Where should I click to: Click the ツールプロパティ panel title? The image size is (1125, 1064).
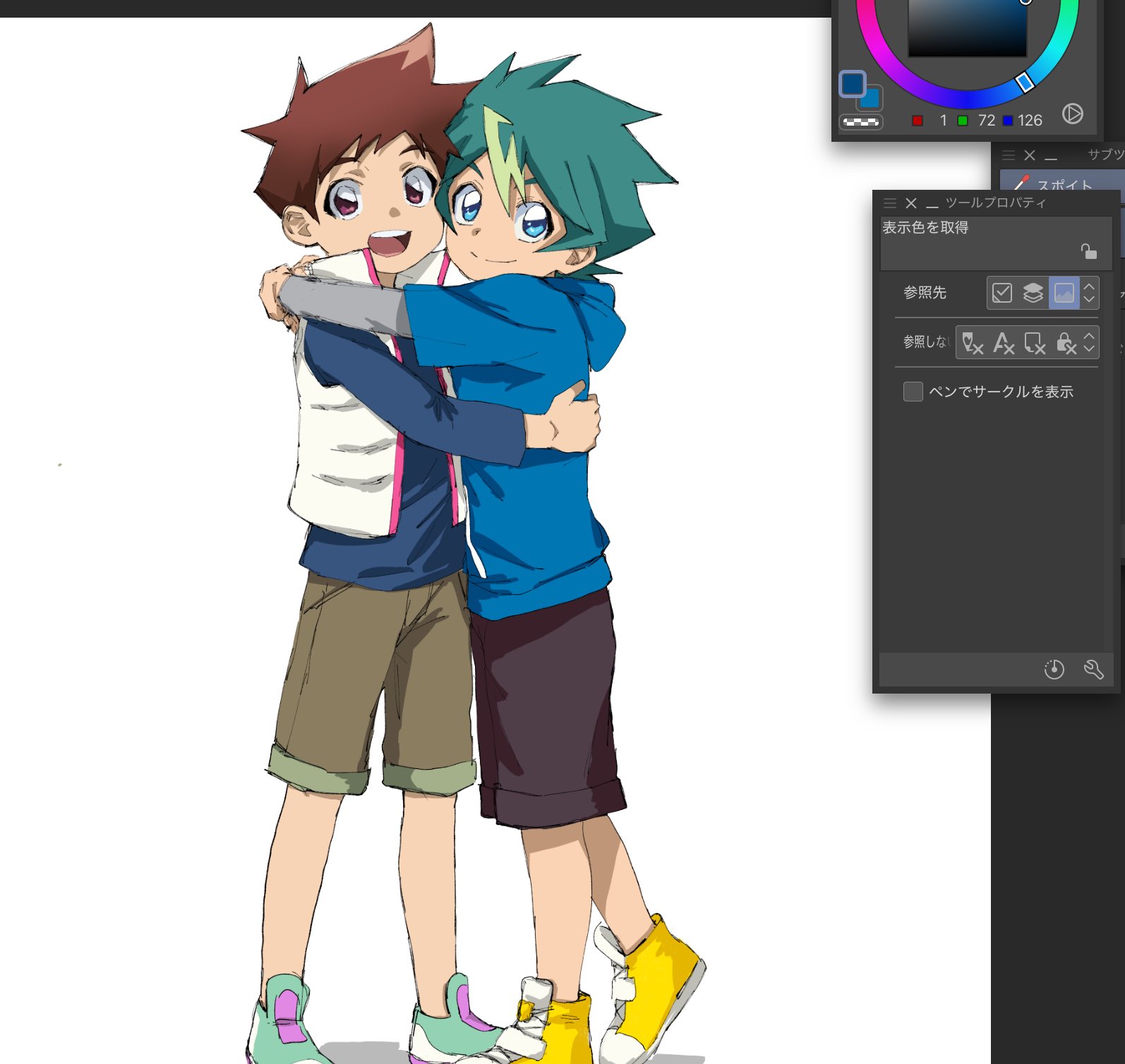click(996, 203)
